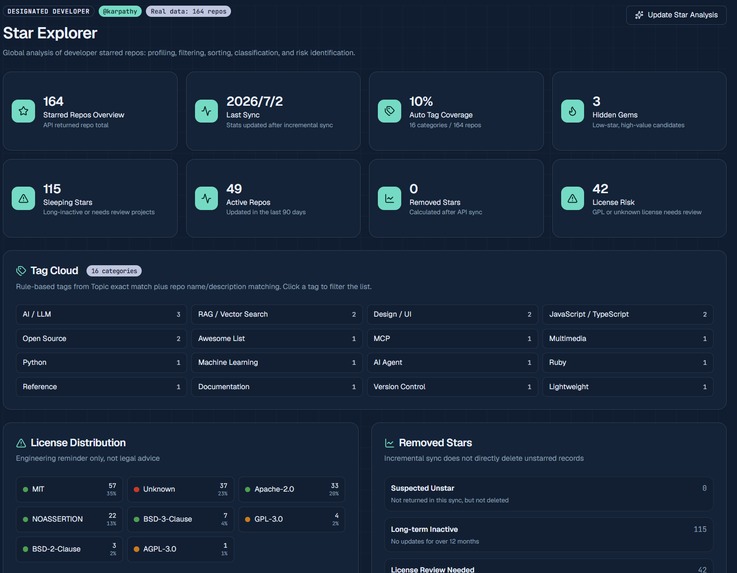Image resolution: width=737 pixels, height=573 pixels.
Task: Click the AGPL-3.0 license entry
Action: (x=180, y=549)
